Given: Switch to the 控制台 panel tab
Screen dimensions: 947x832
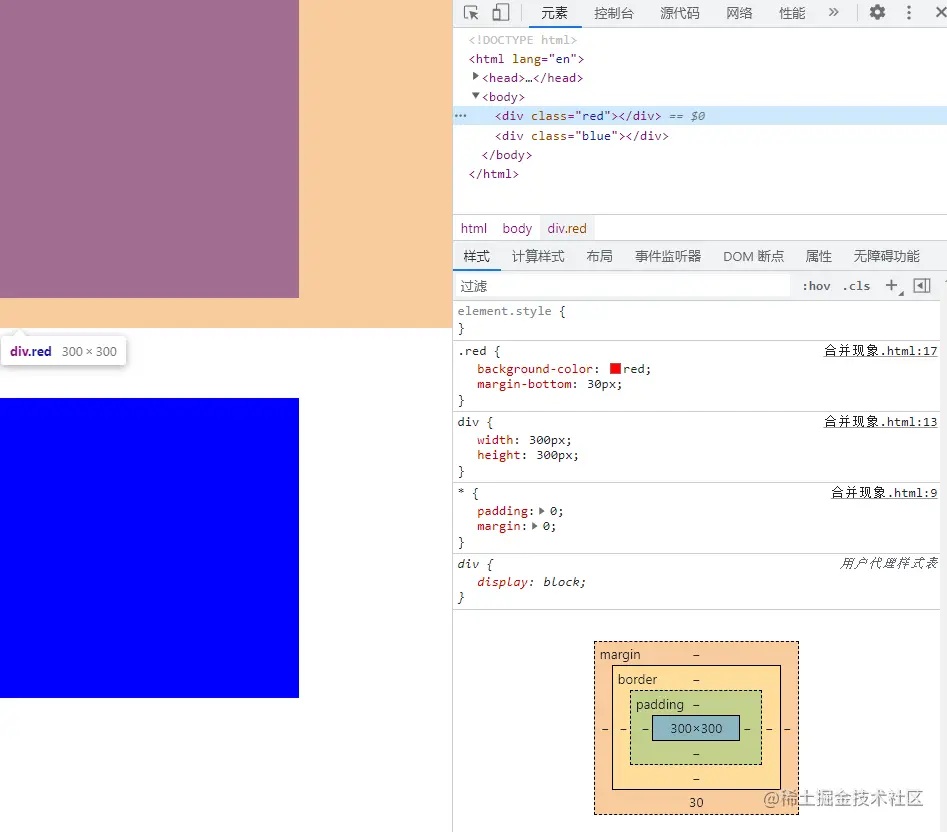Looking at the screenshot, I should [613, 14].
